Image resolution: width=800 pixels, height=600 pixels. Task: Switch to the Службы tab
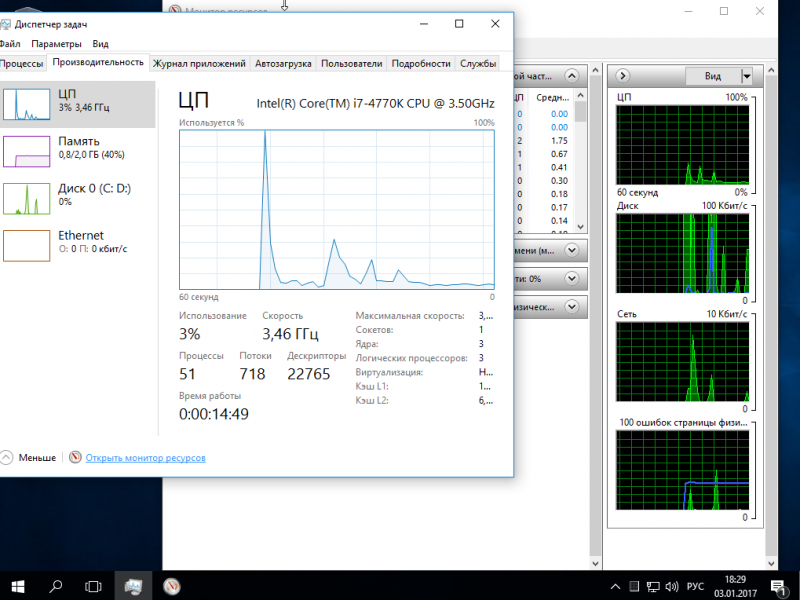click(x=478, y=64)
